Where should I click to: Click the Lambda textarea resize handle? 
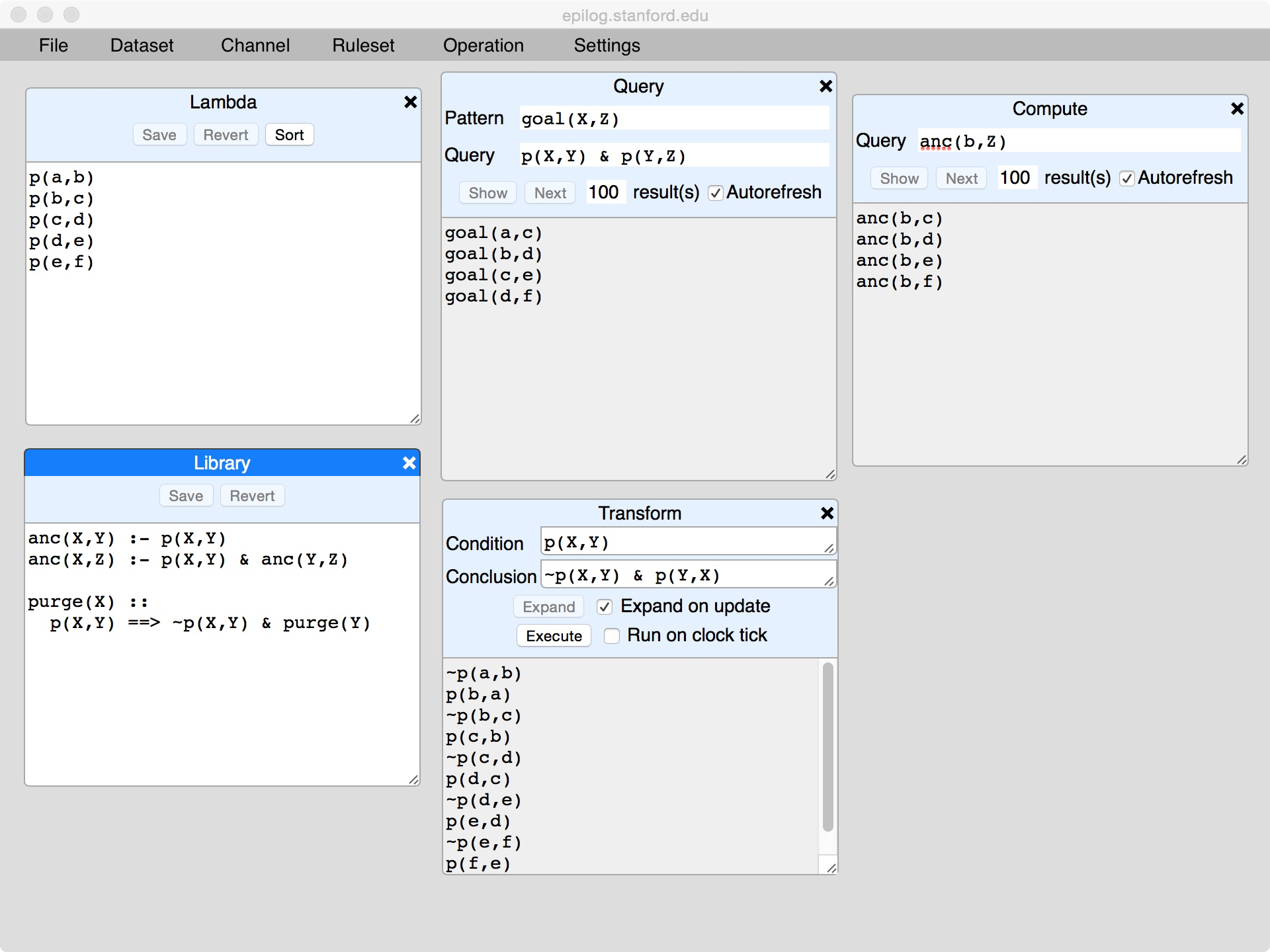click(415, 418)
